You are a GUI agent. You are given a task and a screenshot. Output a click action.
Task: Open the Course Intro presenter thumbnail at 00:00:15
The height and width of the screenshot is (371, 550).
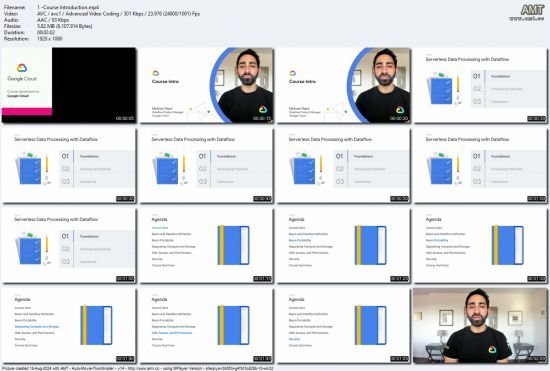[x=206, y=85]
